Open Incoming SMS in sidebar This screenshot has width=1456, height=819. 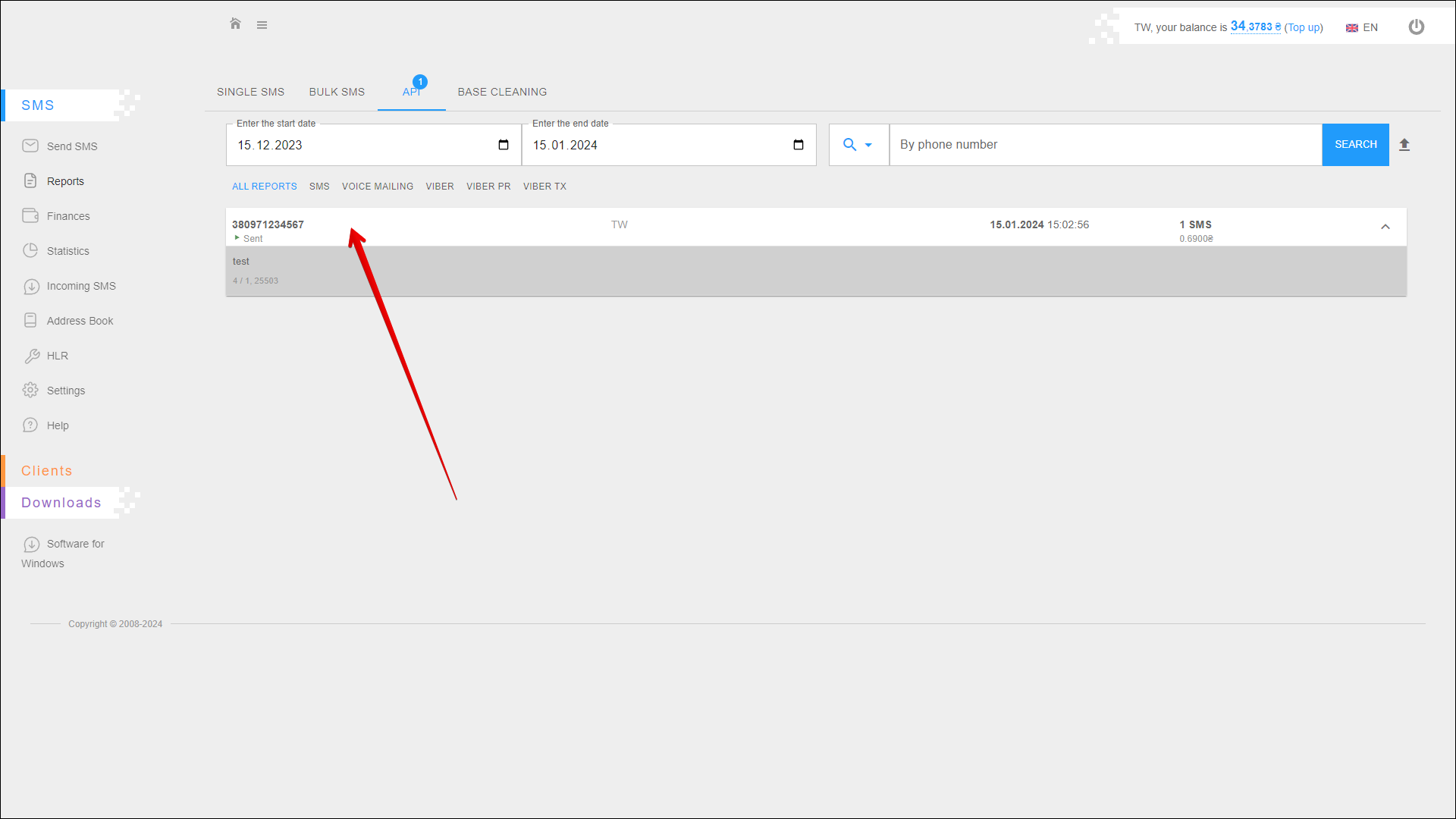tap(80, 286)
